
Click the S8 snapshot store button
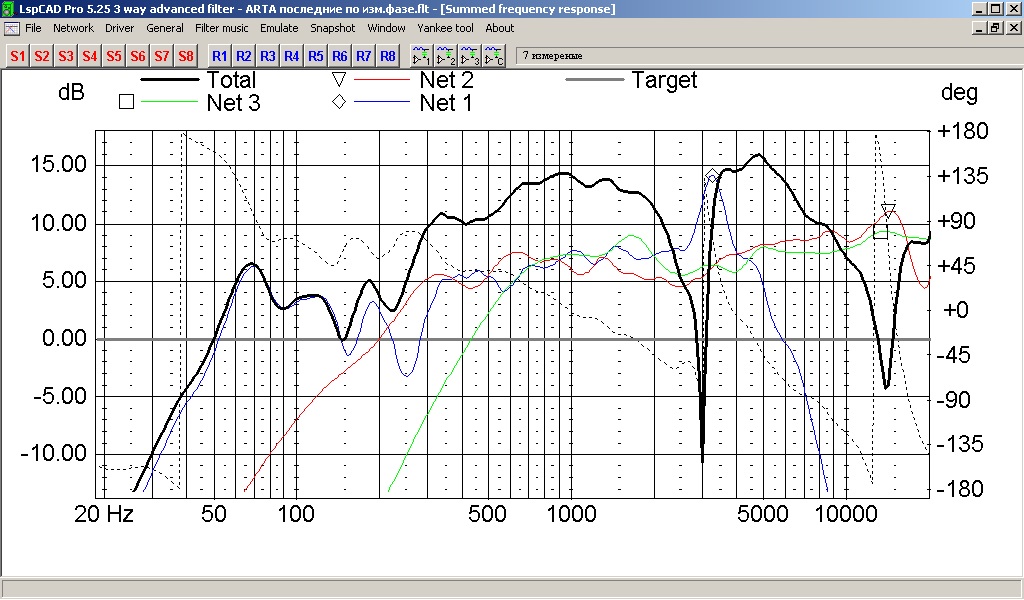(x=186, y=56)
